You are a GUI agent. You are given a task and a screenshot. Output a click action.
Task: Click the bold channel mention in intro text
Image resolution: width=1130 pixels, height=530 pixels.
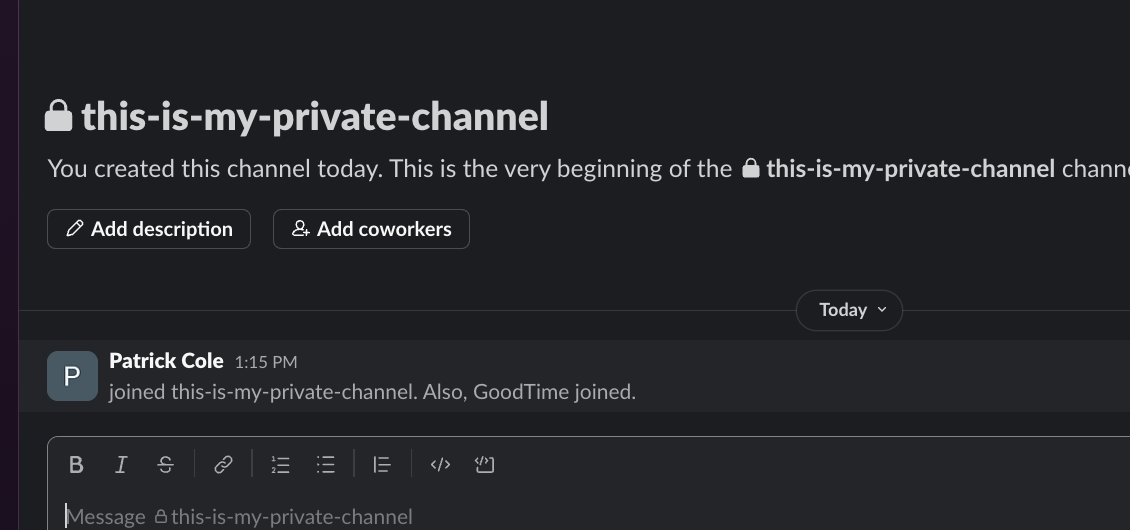[910, 168]
